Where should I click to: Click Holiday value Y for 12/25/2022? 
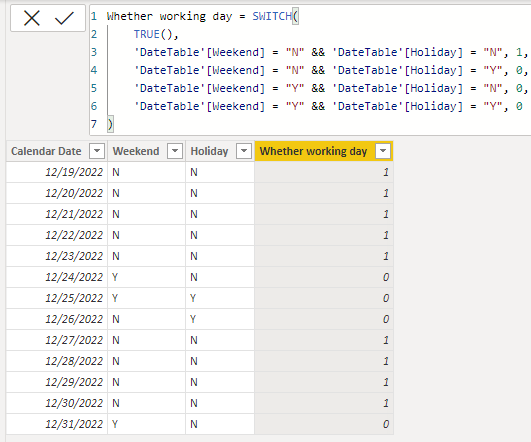pos(220,298)
